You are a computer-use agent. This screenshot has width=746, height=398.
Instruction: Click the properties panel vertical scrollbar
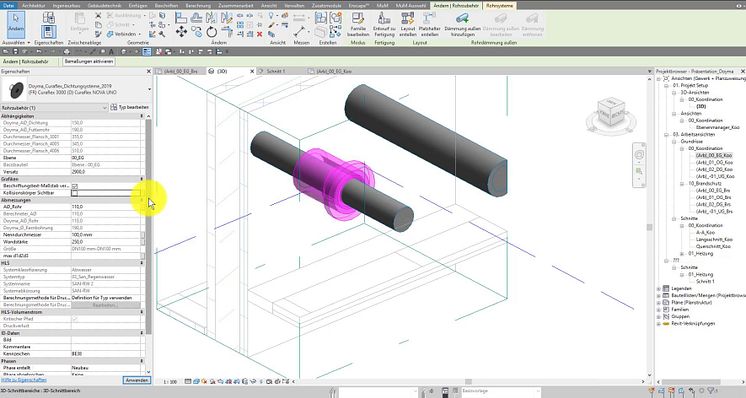pyautogui.click(x=148, y=223)
